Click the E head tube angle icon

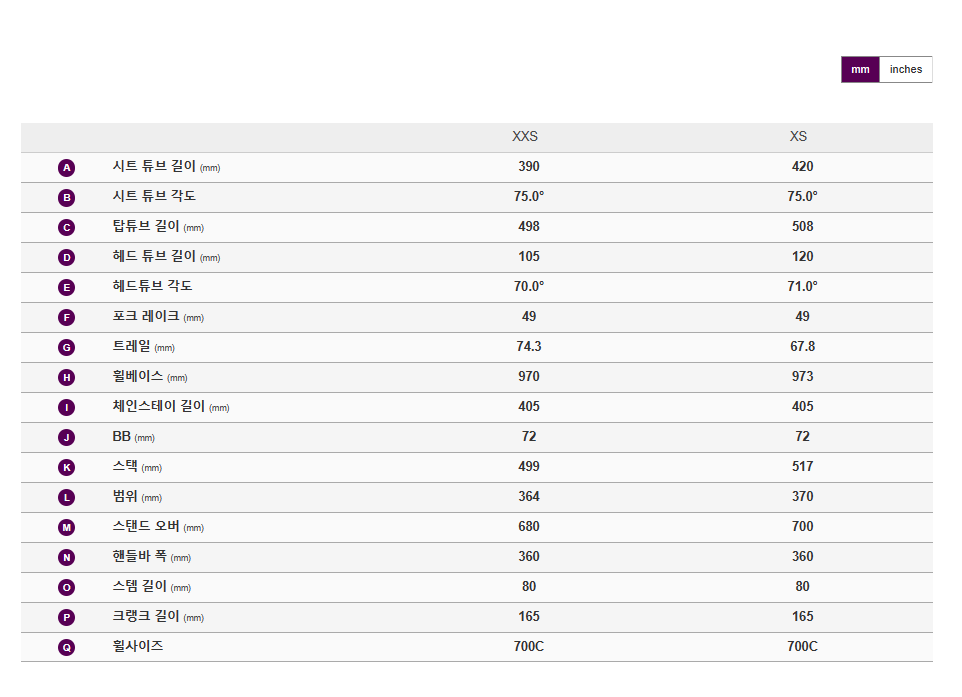(x=66, y=287)
